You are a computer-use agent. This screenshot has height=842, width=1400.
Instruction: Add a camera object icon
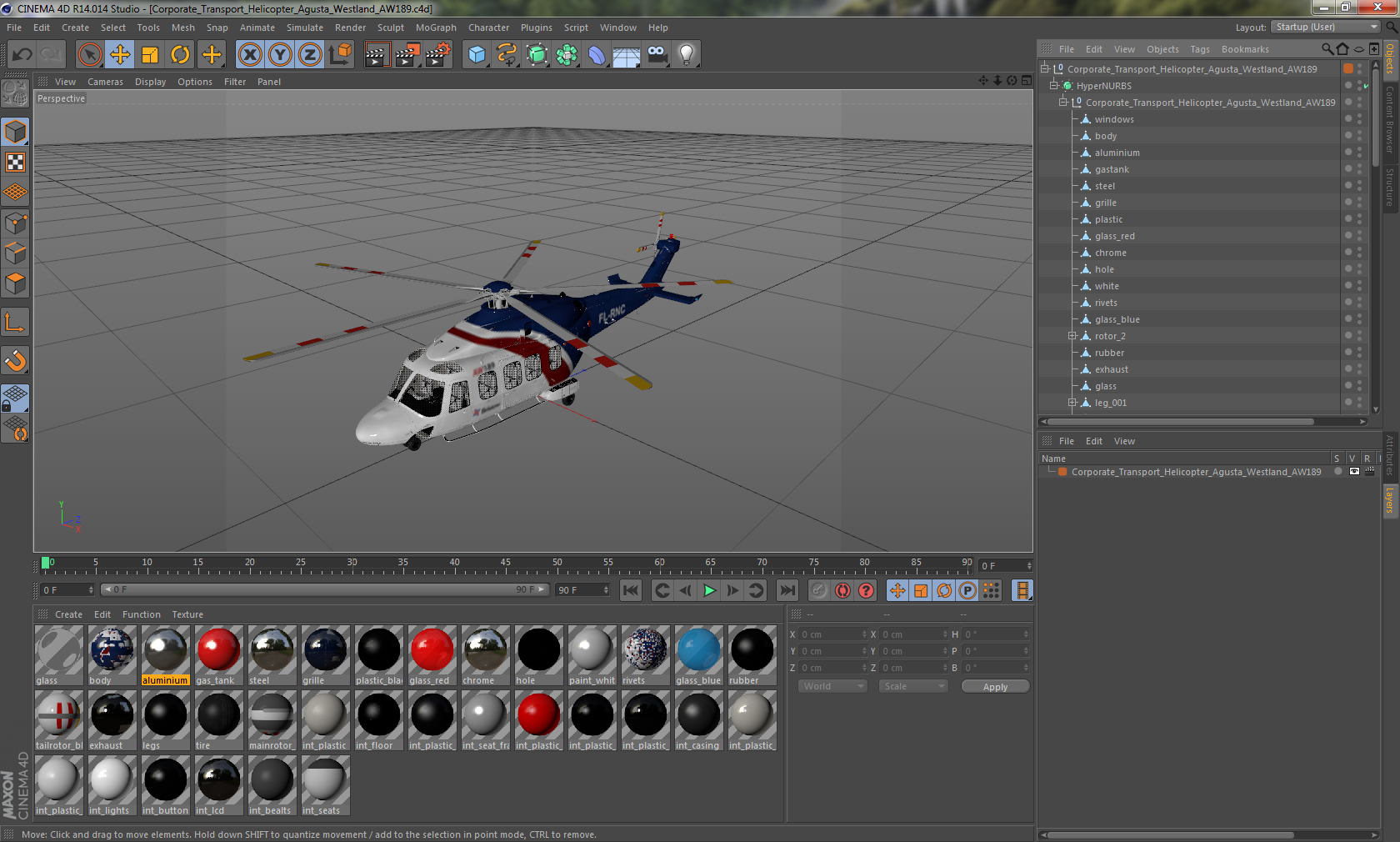pyautogui.click(x=657, y=55)
